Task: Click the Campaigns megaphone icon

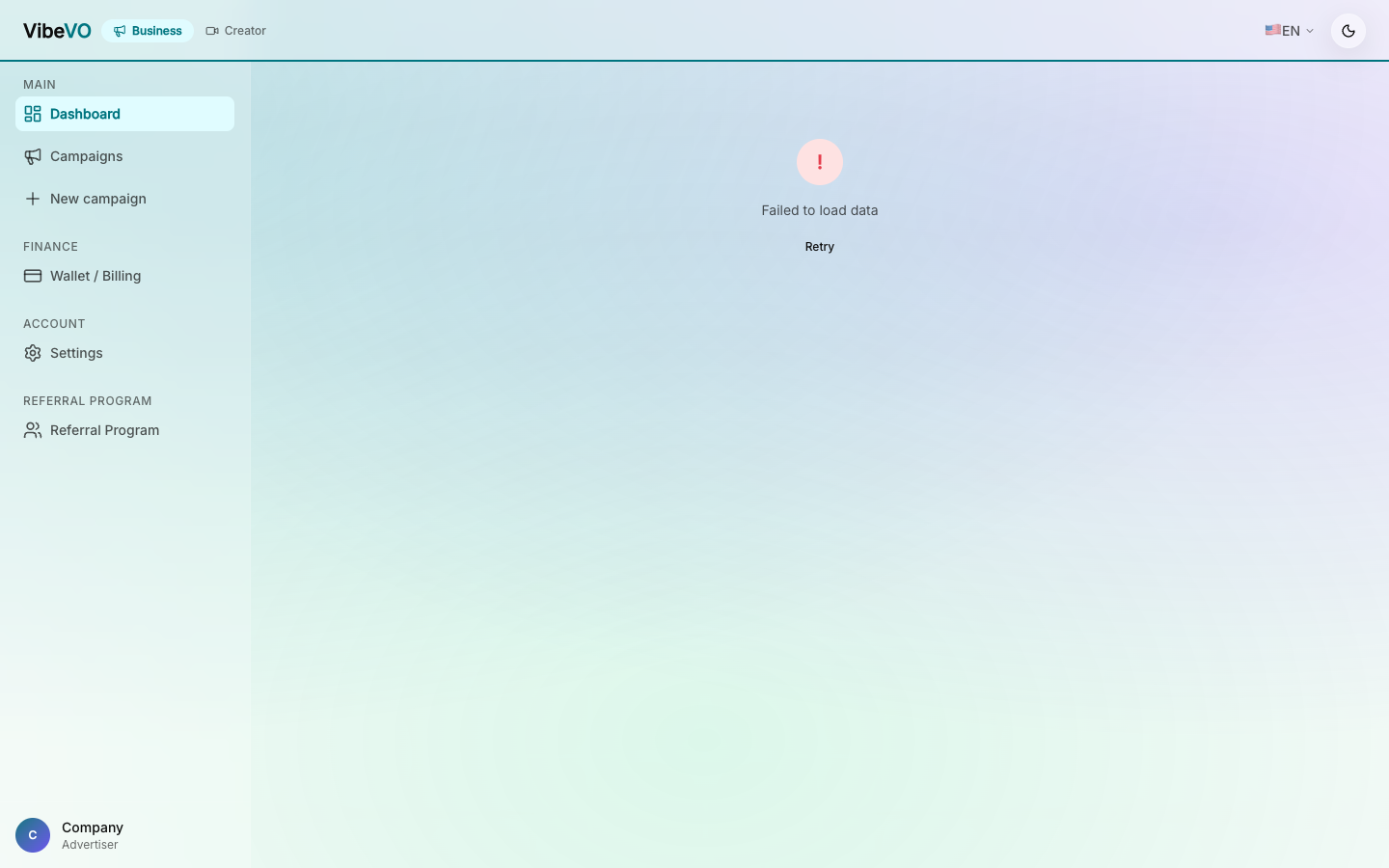Action: coord(33,156)
